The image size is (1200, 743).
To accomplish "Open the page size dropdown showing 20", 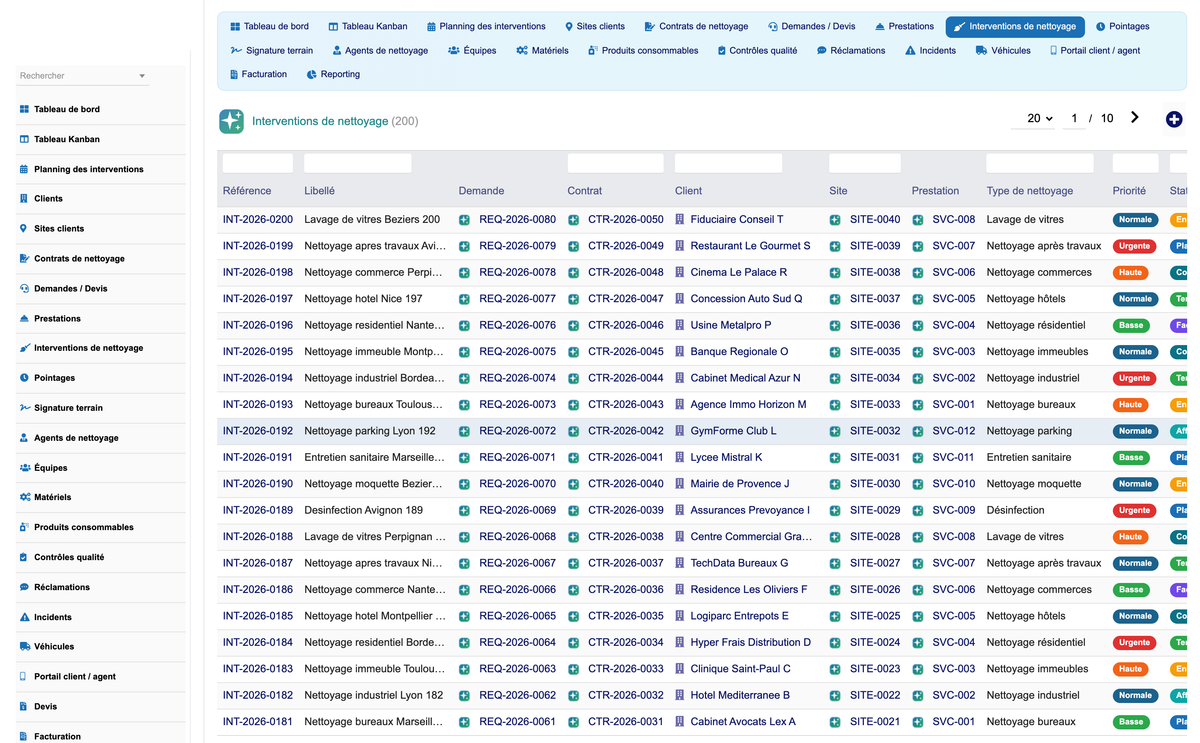I will [1040, 118].
